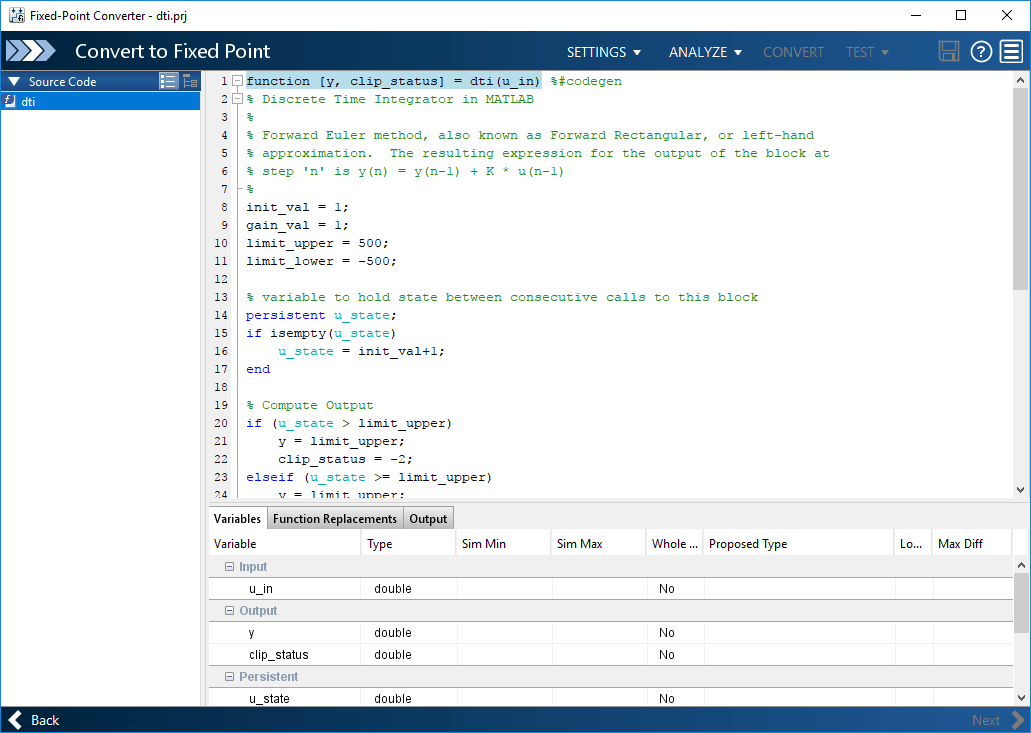
Task: Click the Proposed Type cell for u_in
Action: pyautogui.click(x=798, y=589)
